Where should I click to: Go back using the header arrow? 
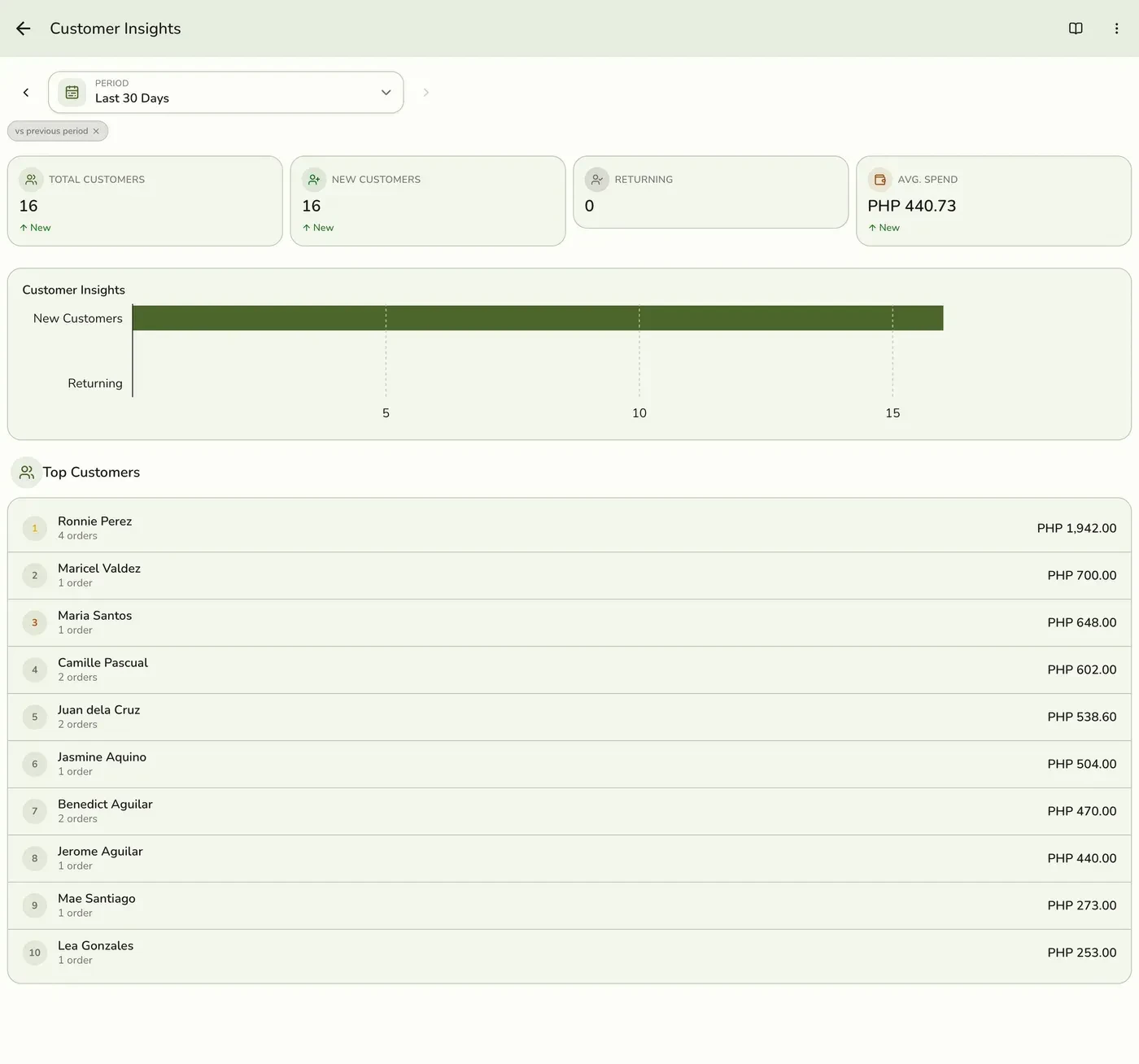click(24, 28)
